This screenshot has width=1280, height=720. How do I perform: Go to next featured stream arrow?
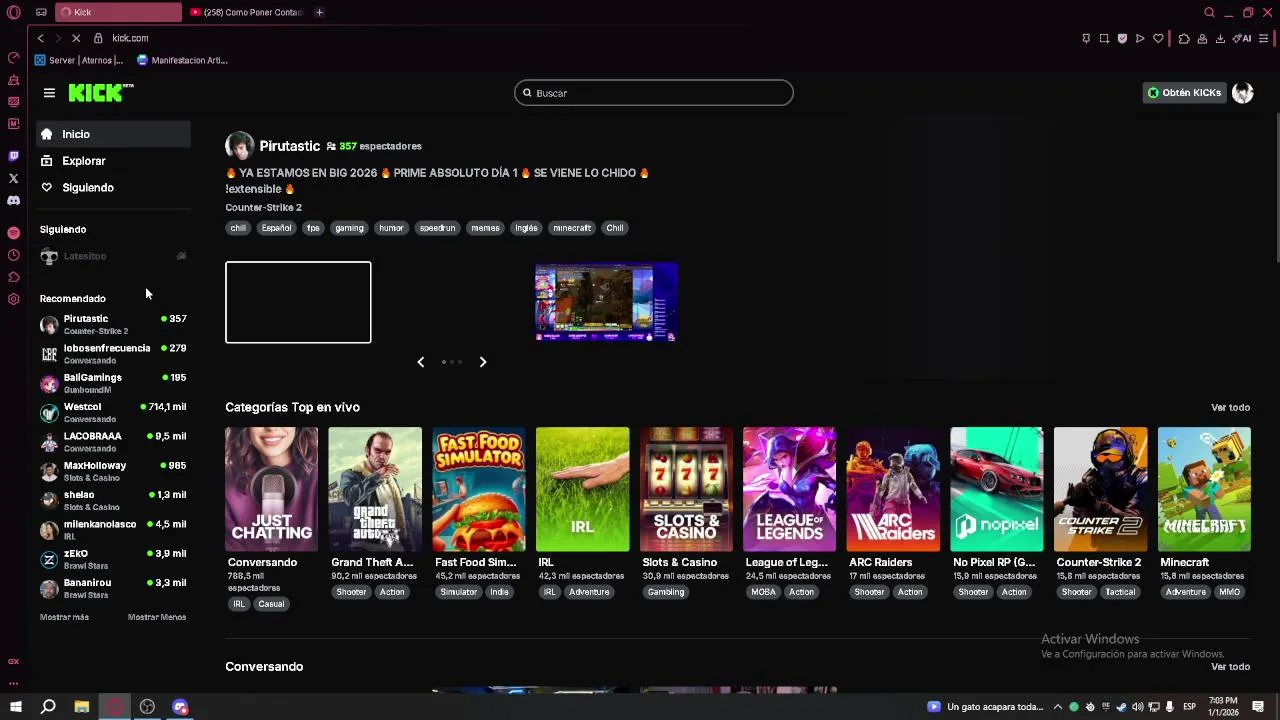[483, 362]
